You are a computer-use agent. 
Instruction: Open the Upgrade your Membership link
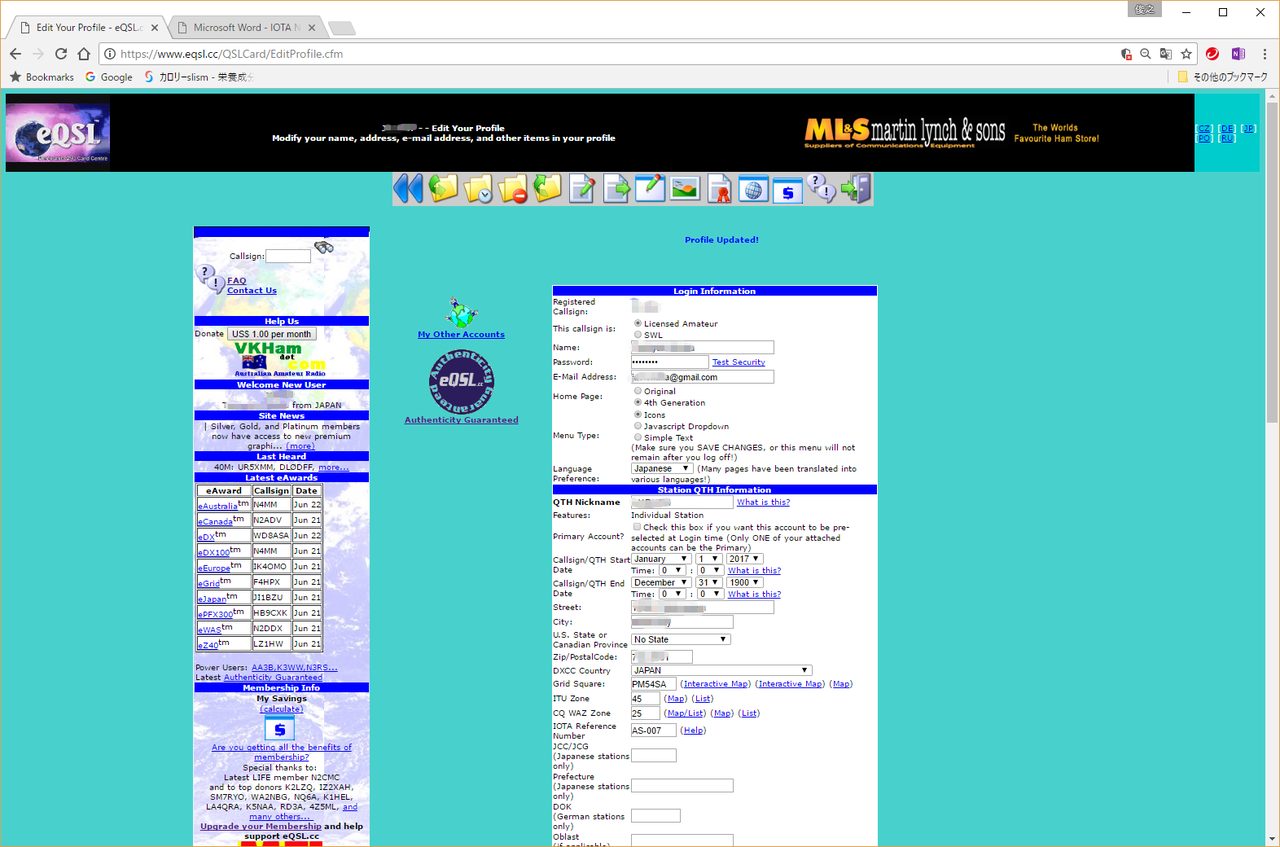coord(261,826)
